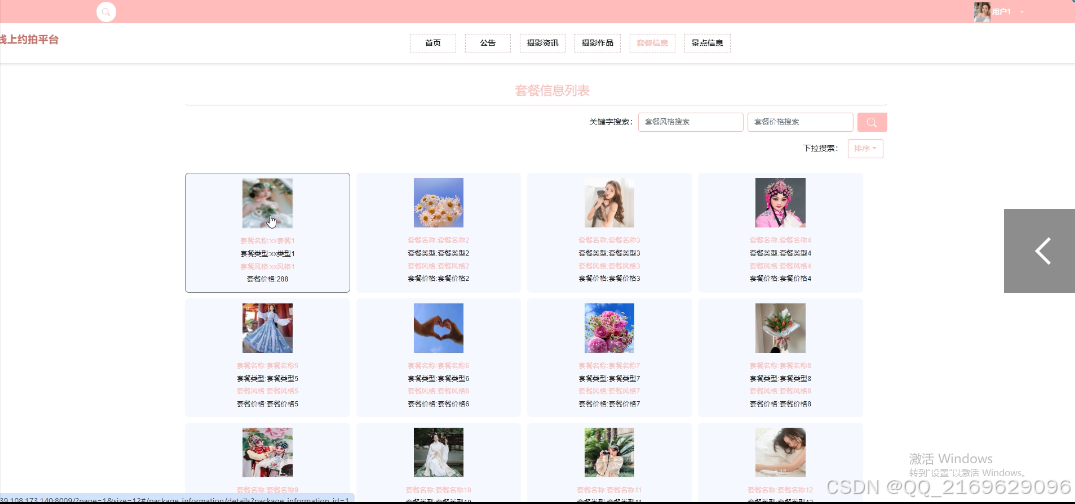
Task: Open the white hanfu thumbnail of 套餐名称10
Action: pyautogui.click(x=439, y=453)
